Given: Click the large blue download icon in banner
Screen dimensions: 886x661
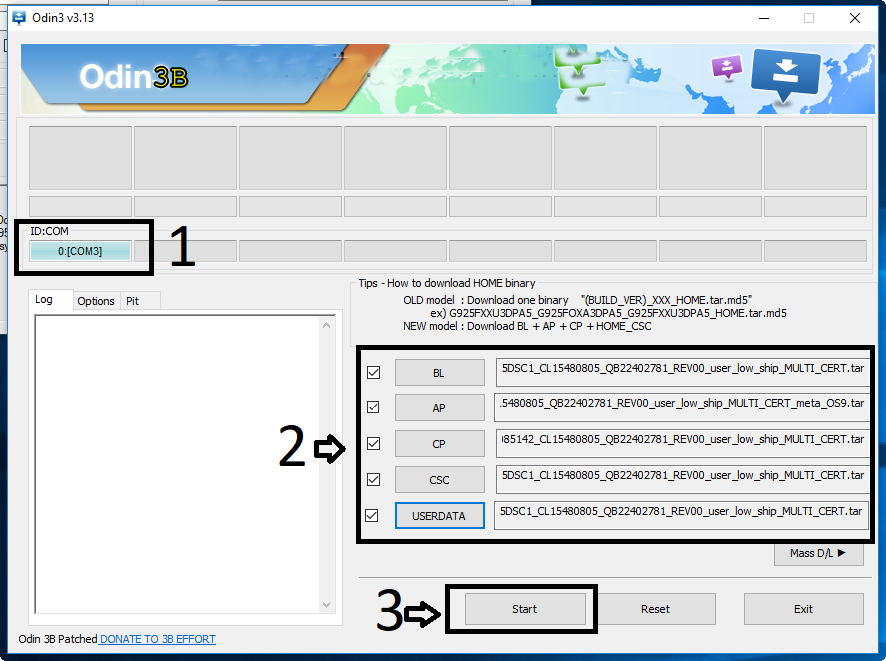Looking at the screenshot, I should pos(785,75).
